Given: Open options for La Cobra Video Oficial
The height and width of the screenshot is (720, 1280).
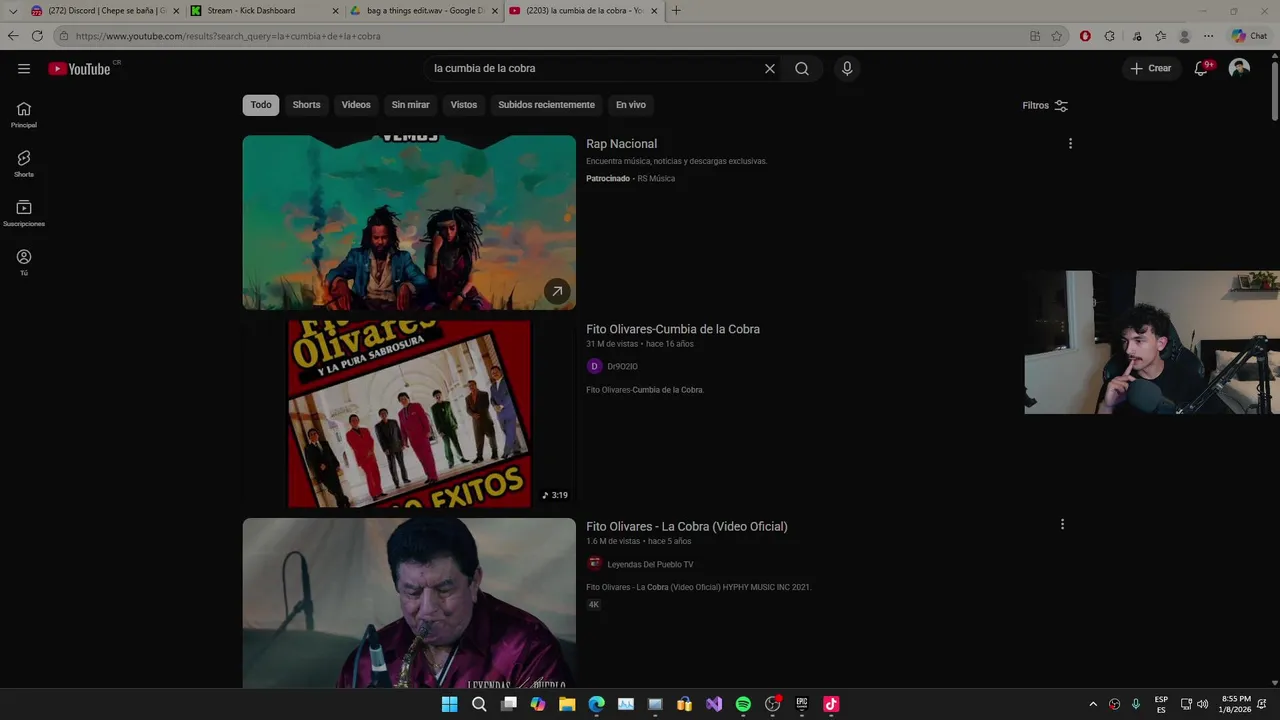Looking at the screenshot, I should [1062, 524].
